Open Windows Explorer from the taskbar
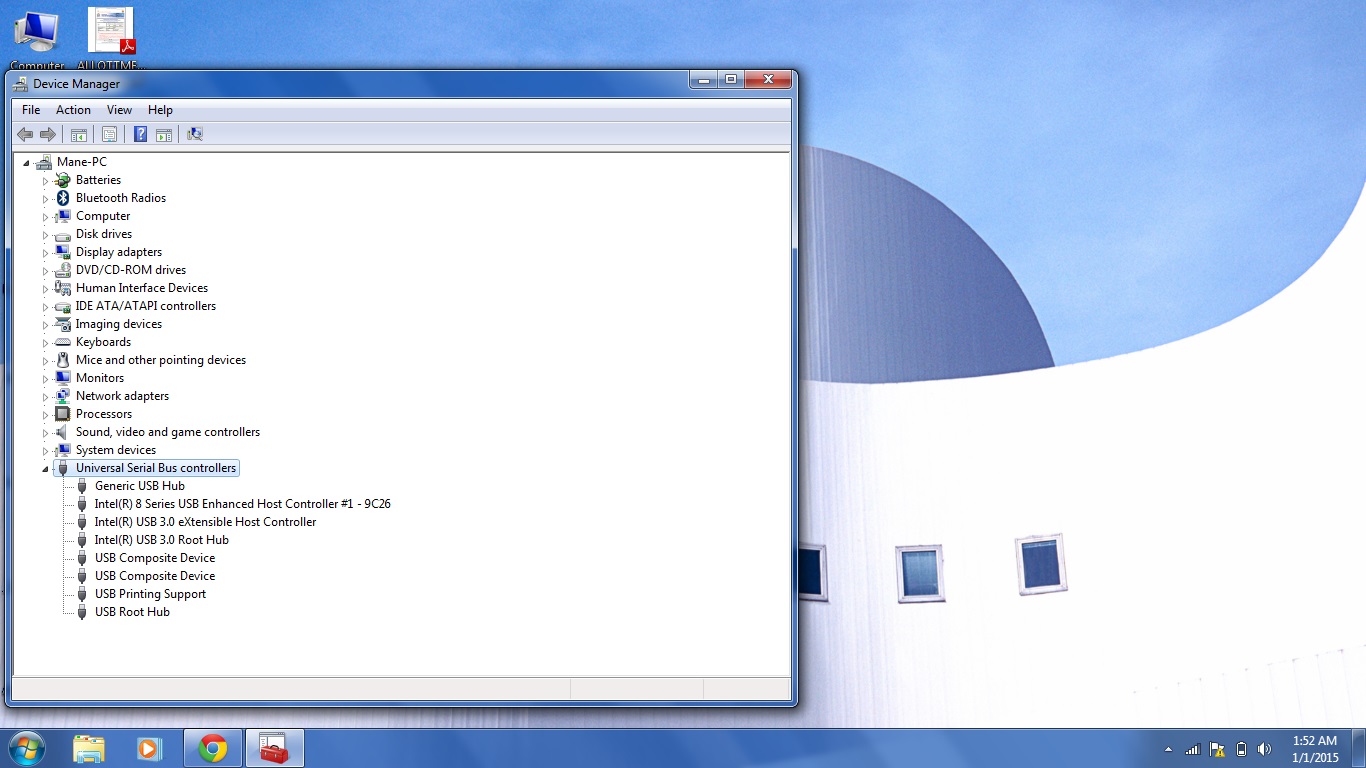The image size is (1366, 768). 88,748
